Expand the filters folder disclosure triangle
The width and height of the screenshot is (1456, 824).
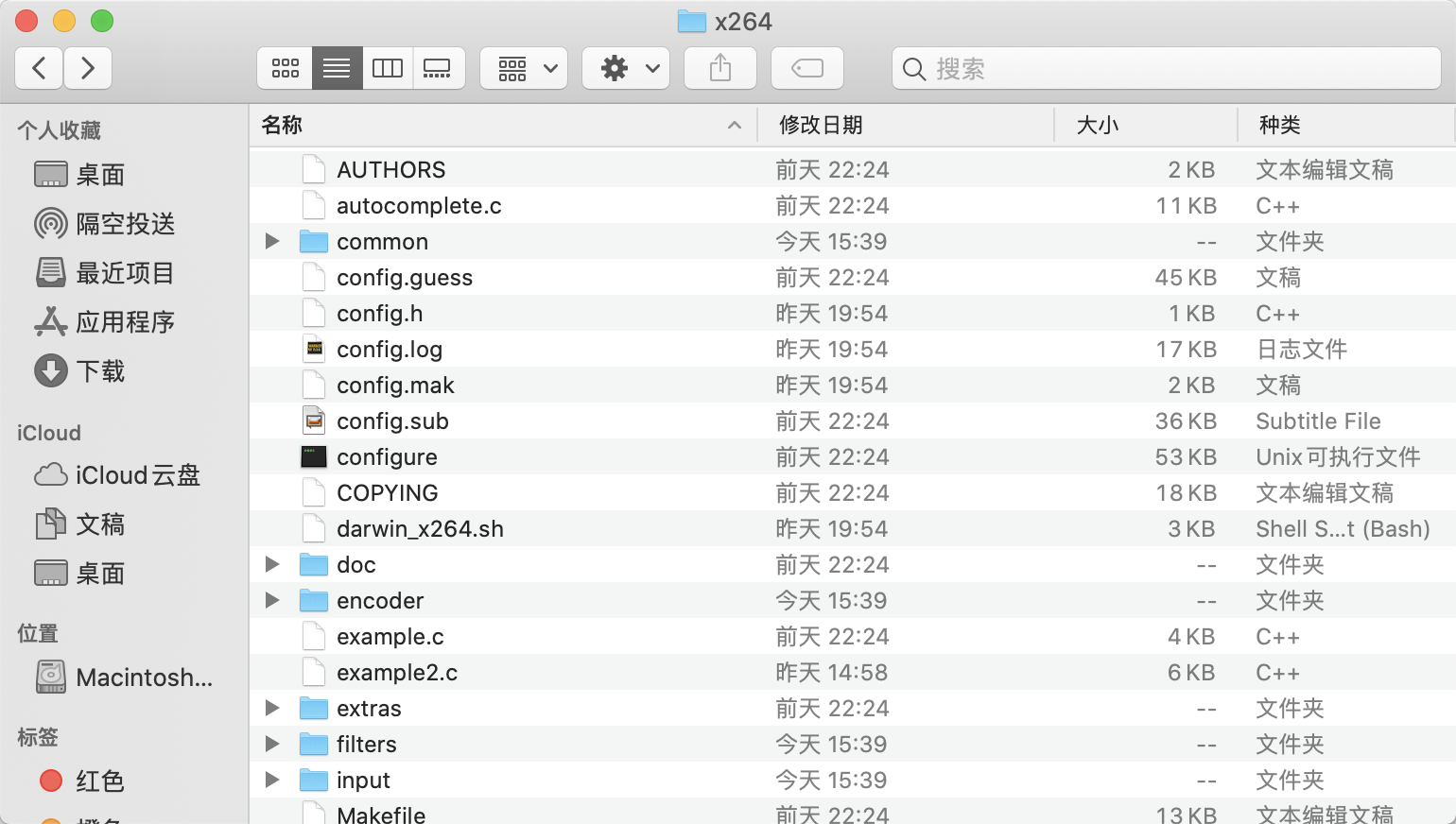(272, 744)
